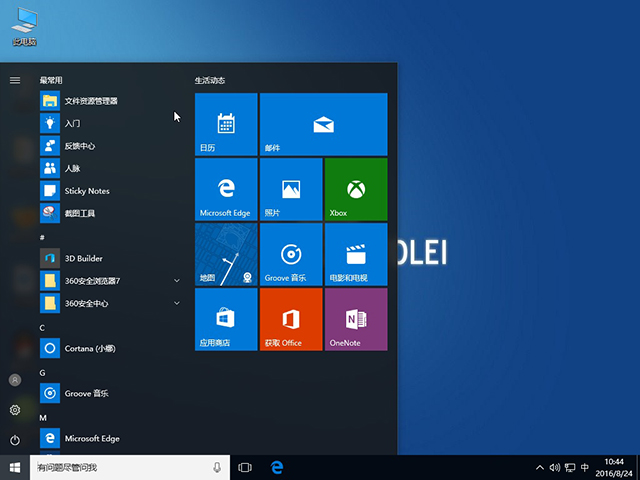
Task: Click the 获取 Office tile
Action: click(x=291, y=319)
